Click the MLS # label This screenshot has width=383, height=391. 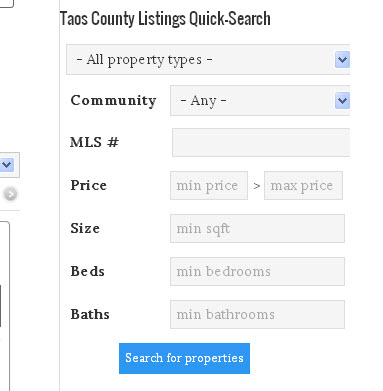(94, 142)
